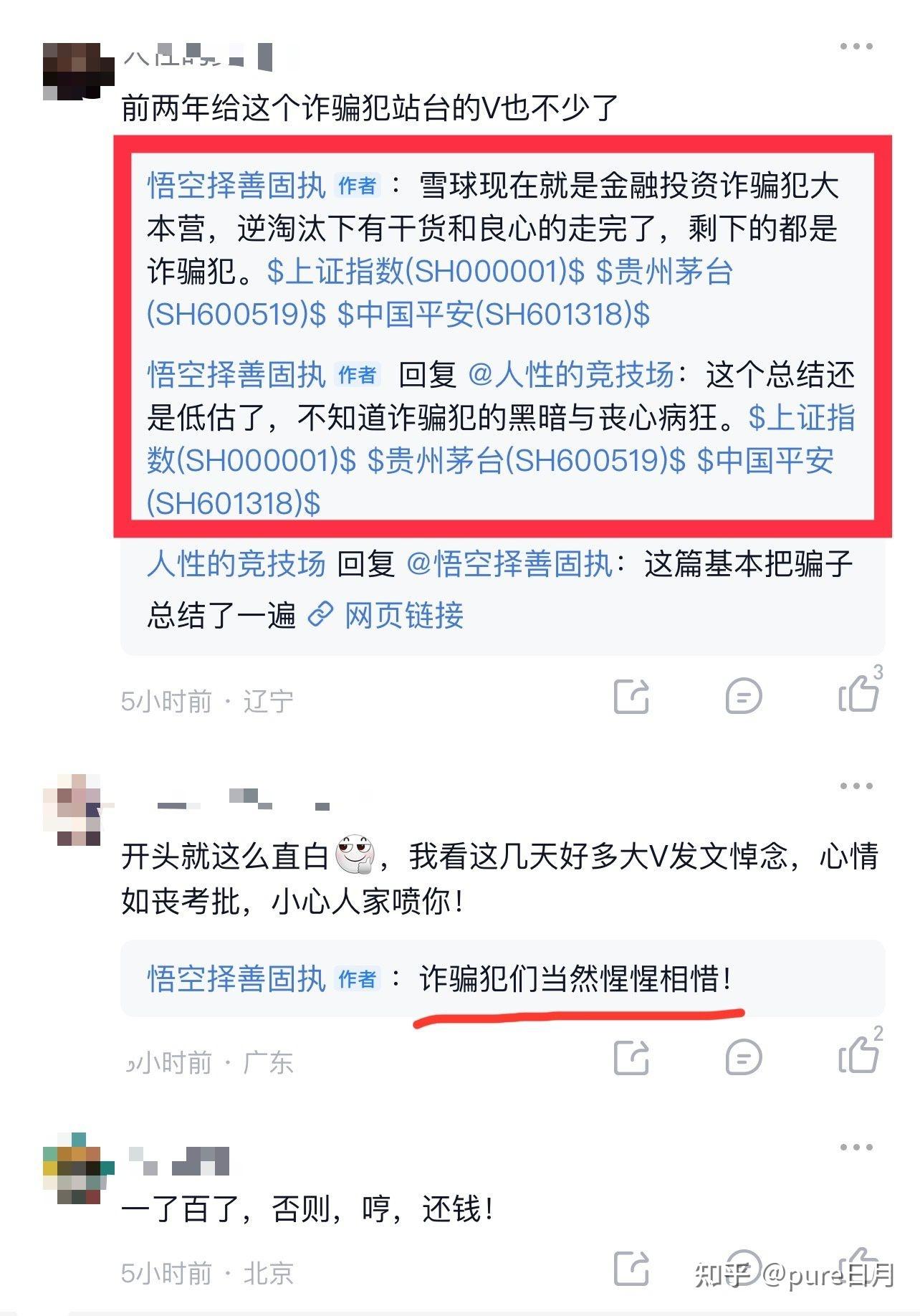Image resolution: width=920 pixels, height=1316 pixels.
Task: Open the @人性的竞技场 mention
Action: pyautogui.click(x=571, y=375)
